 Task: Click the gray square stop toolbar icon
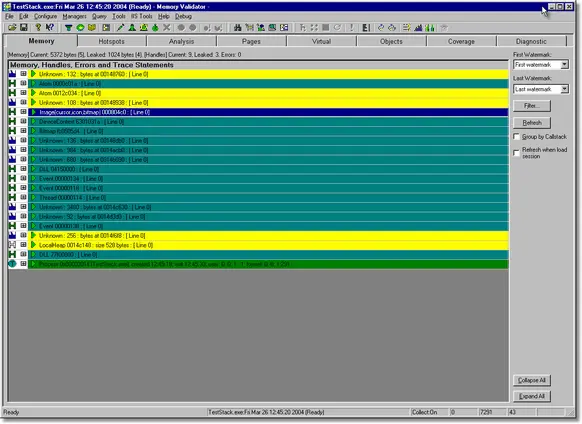tap(326, 27)
